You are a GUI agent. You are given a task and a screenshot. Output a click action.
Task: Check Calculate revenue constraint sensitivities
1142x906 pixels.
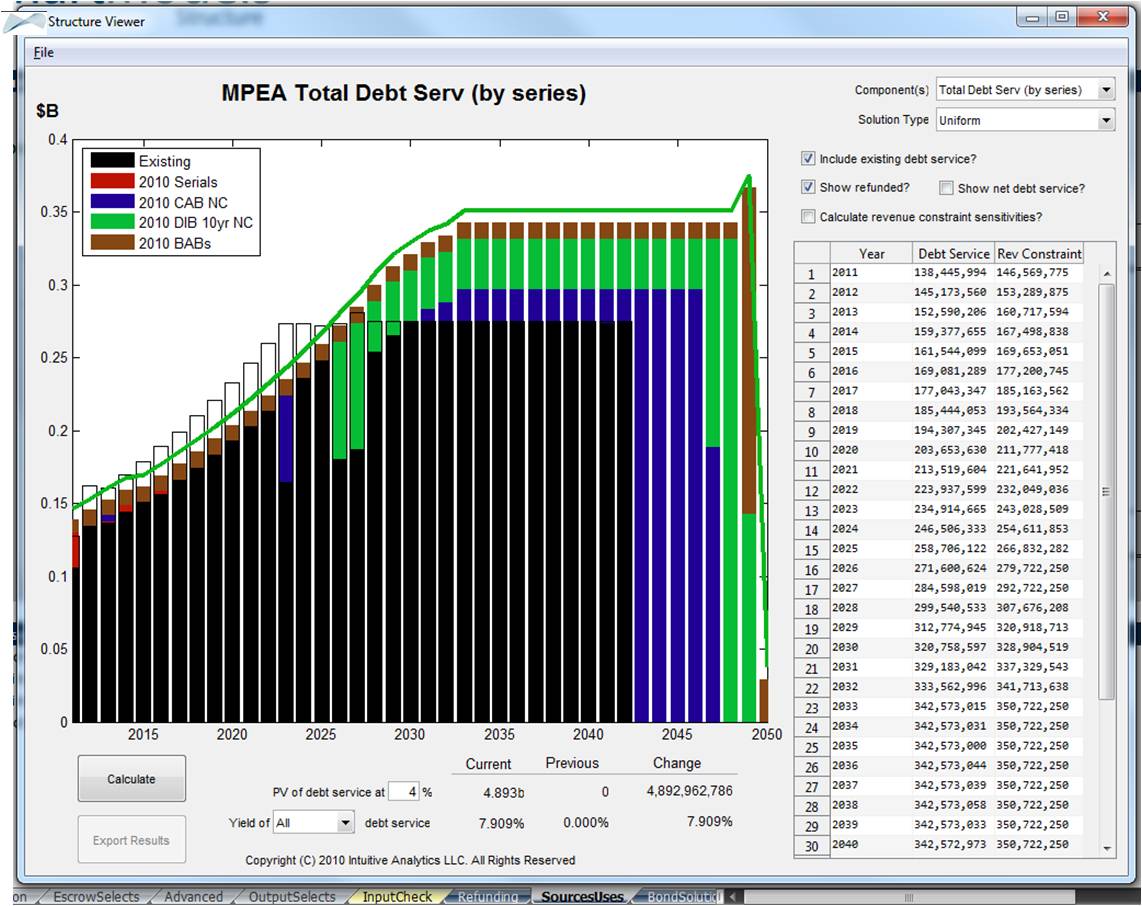(808, 216)
